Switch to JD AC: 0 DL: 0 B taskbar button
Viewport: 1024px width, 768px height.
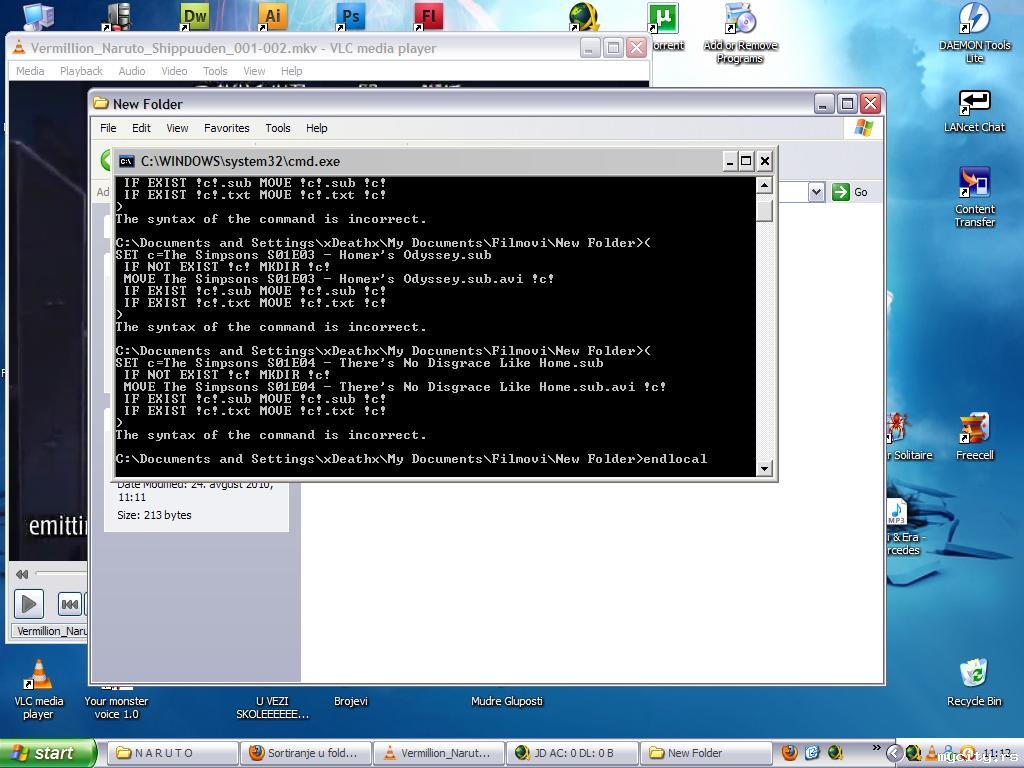click(572, 753)
